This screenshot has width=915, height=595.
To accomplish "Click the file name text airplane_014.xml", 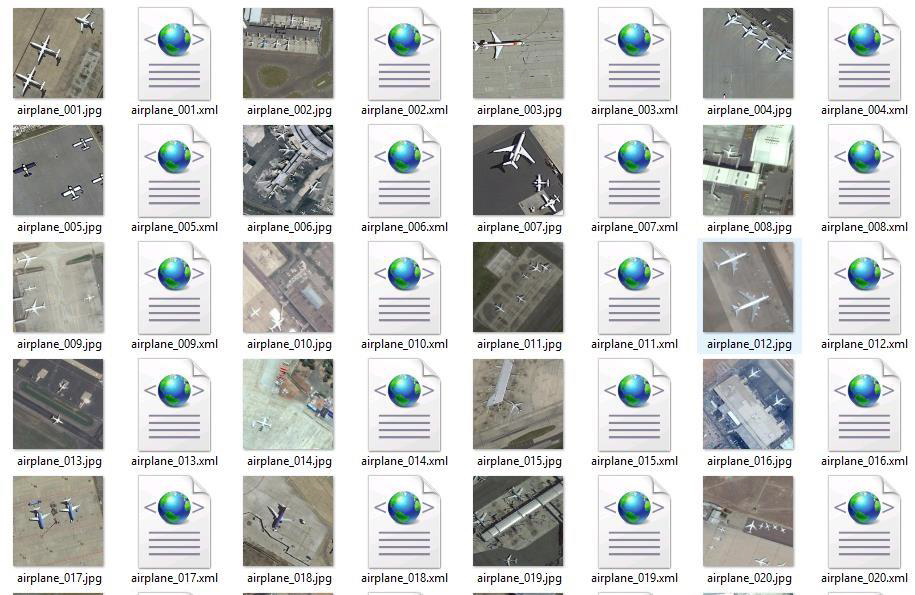I will [404, 461].
